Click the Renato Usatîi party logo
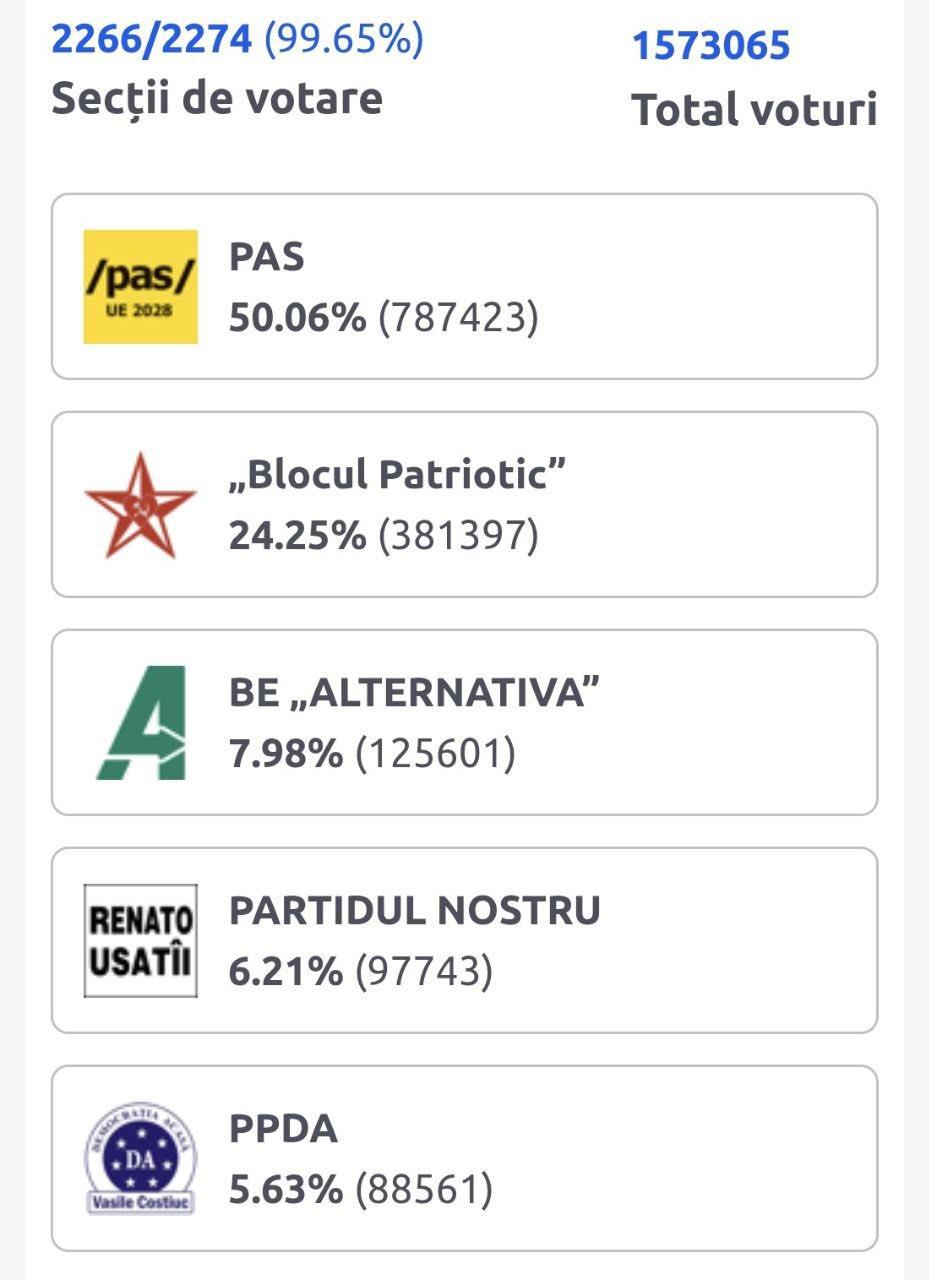 click(x=140, y=940)
